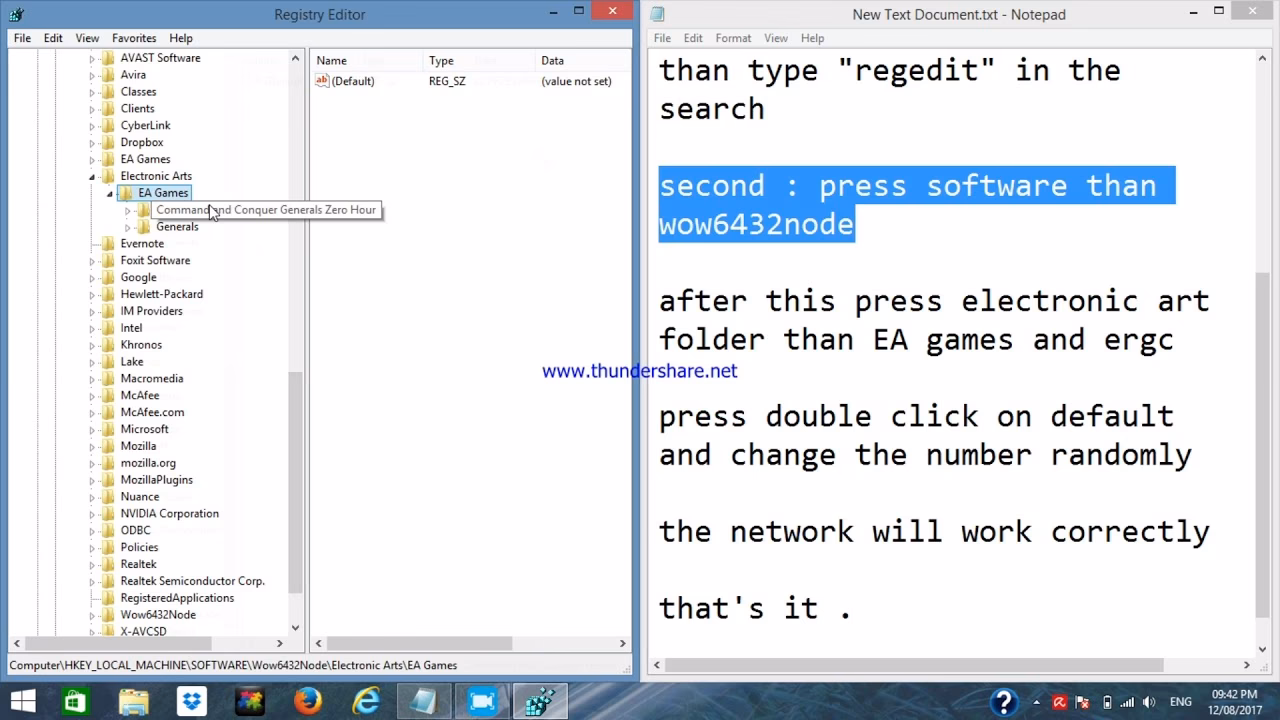
Task: Open Registry Editor View menu
Action: [x=87, y=38]
